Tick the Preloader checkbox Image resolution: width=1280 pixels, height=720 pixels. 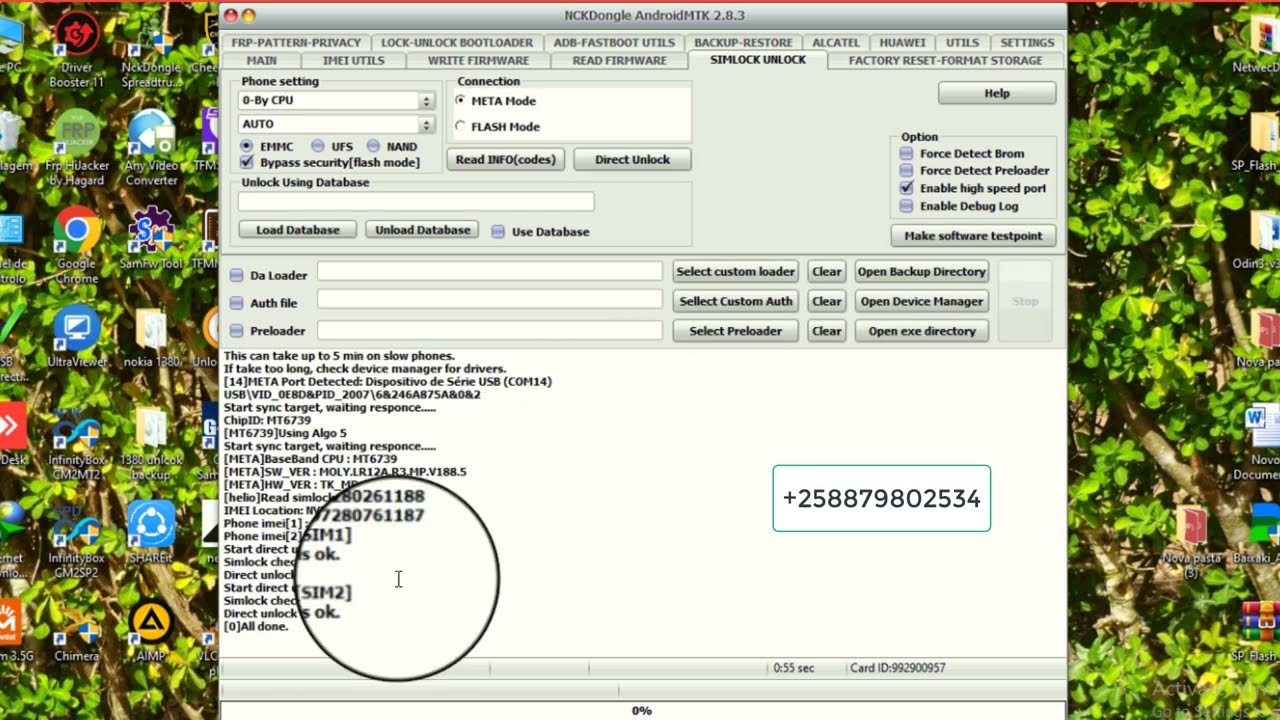[x=237, y=331]
